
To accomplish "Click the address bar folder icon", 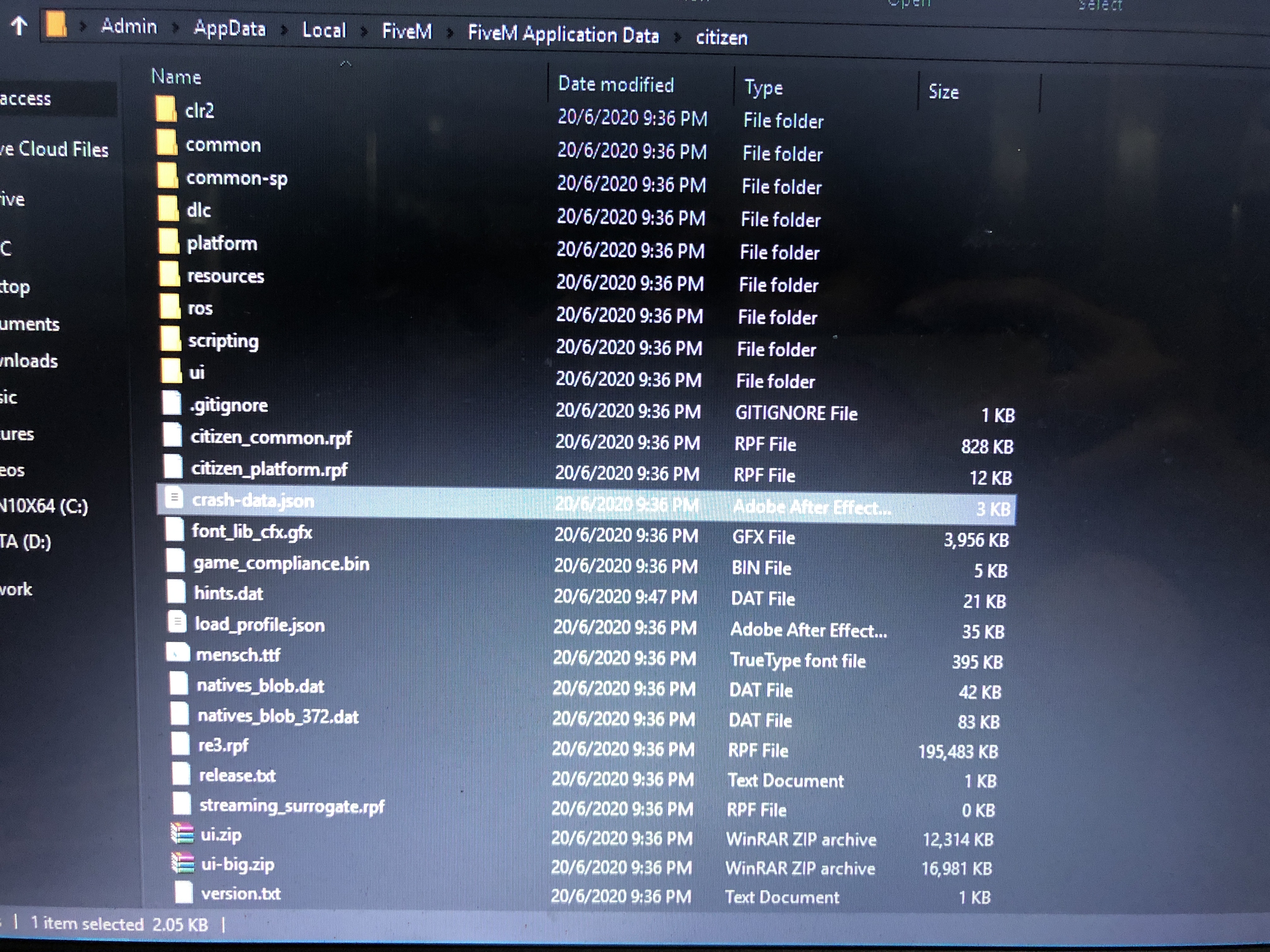I will tap(56, 25).
